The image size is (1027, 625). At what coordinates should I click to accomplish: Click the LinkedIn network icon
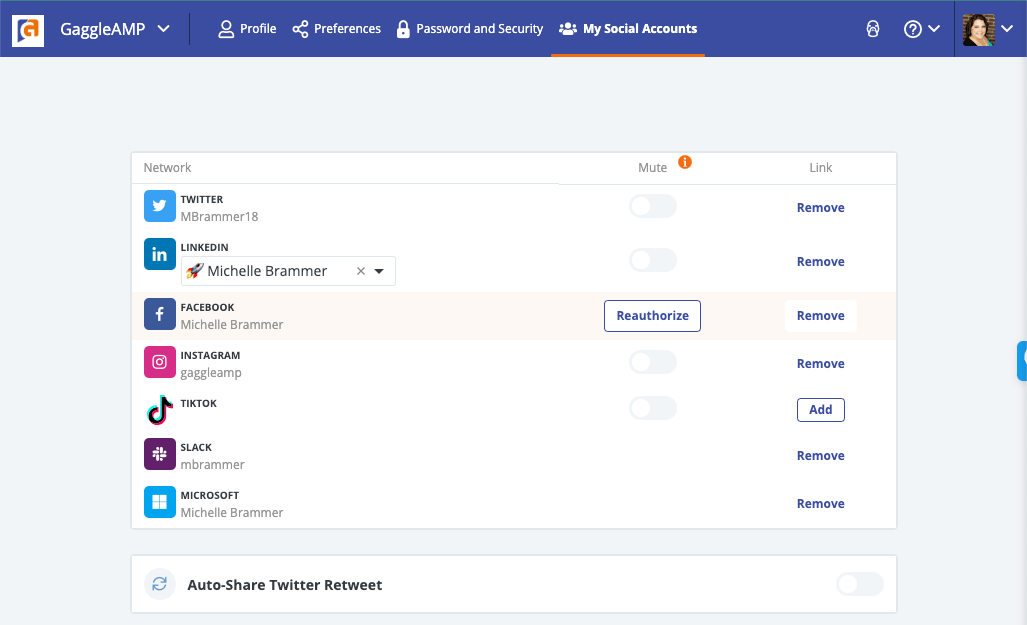click(x=160, y=254)
